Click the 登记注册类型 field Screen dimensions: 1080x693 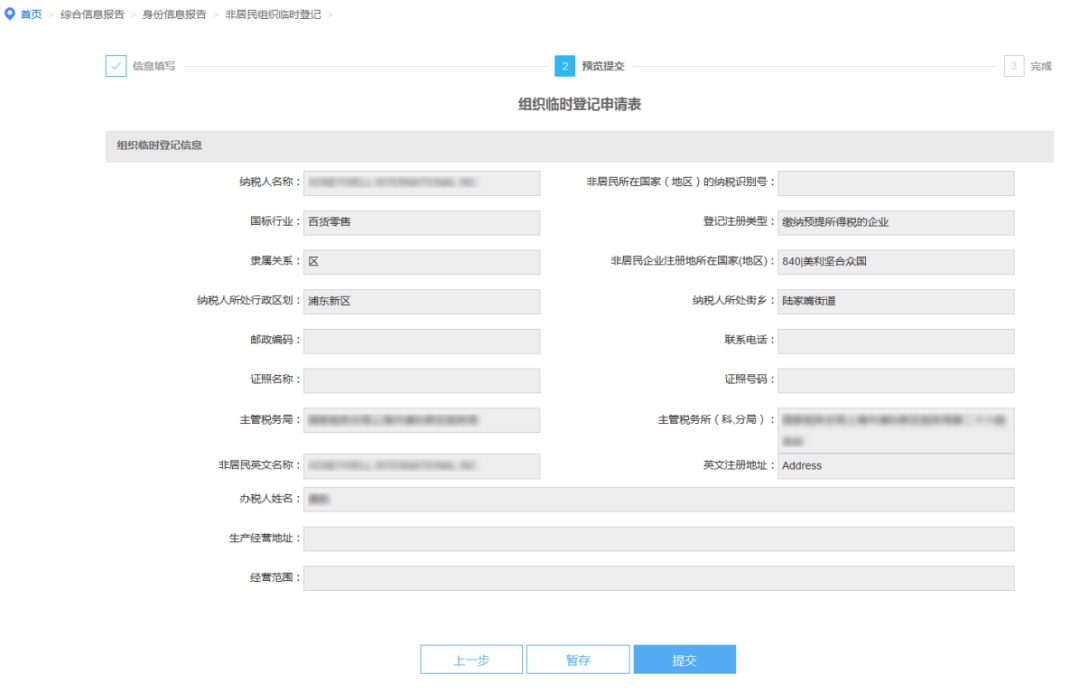(895, 222)
